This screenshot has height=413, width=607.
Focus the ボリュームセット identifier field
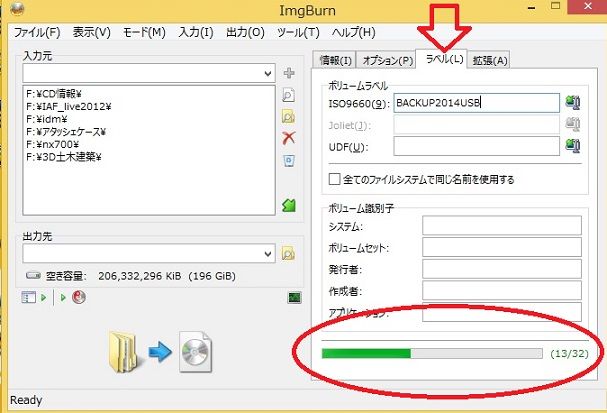502,247
